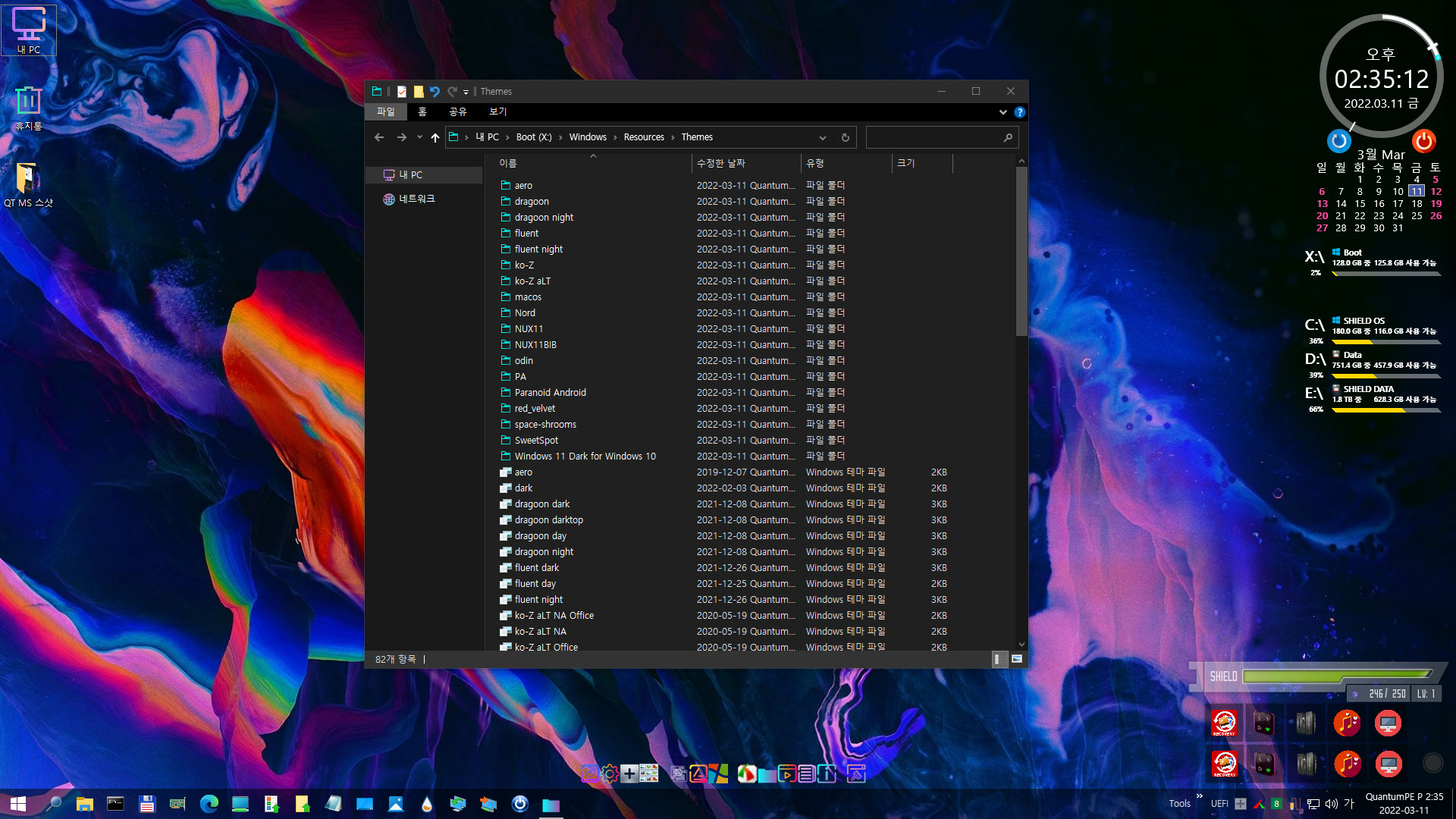The image size is (1456, 819).
Task: Click the New Folder icon in the title bar
Action: [419, 92]
